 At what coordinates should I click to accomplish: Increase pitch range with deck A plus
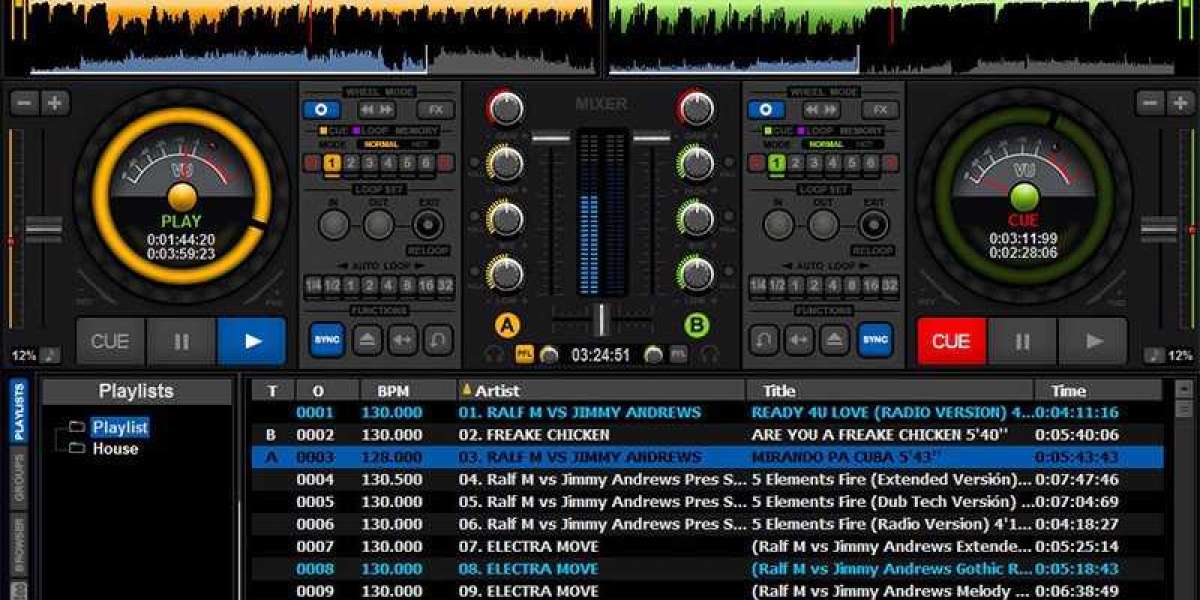tap(55, 102)
